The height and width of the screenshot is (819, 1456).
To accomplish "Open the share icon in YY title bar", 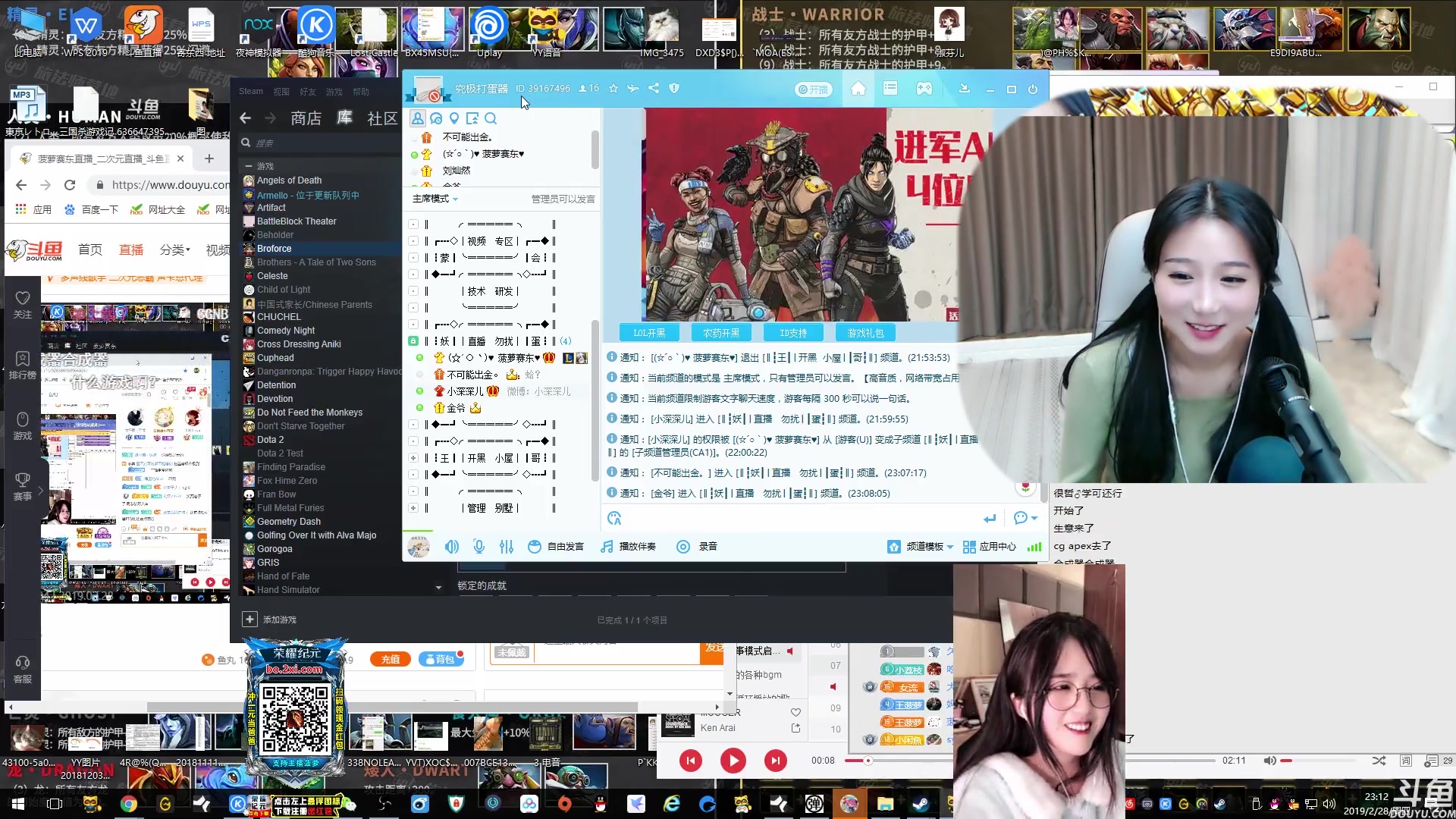I will pos(654,89).
